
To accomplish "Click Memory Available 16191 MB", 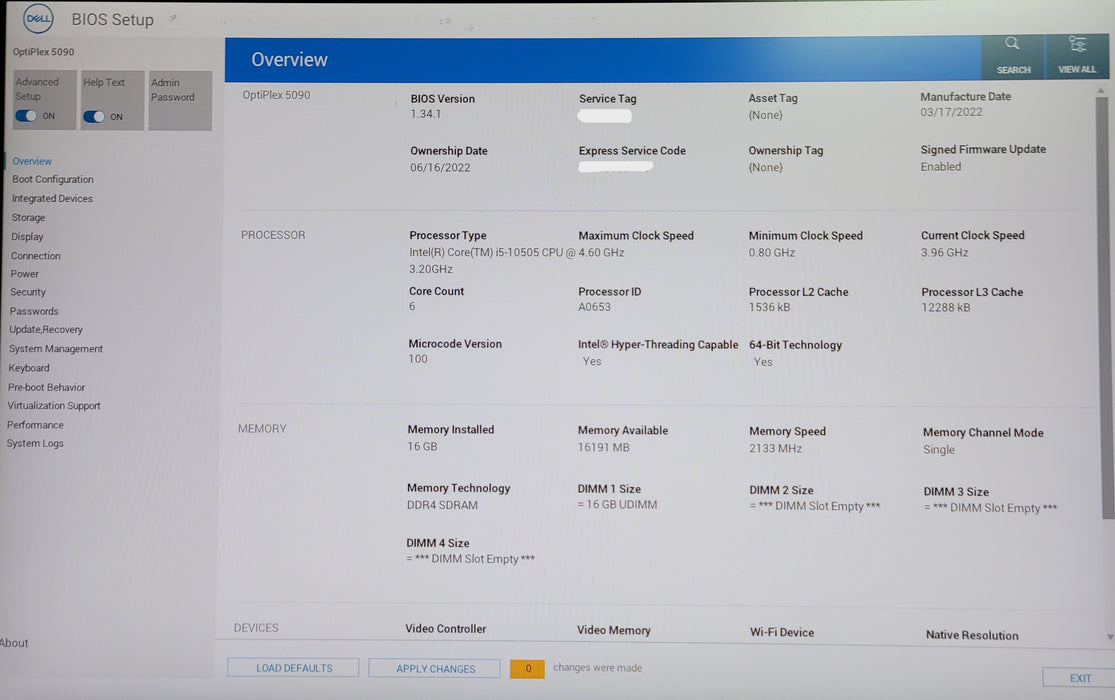I will click(x=604, y=447).
